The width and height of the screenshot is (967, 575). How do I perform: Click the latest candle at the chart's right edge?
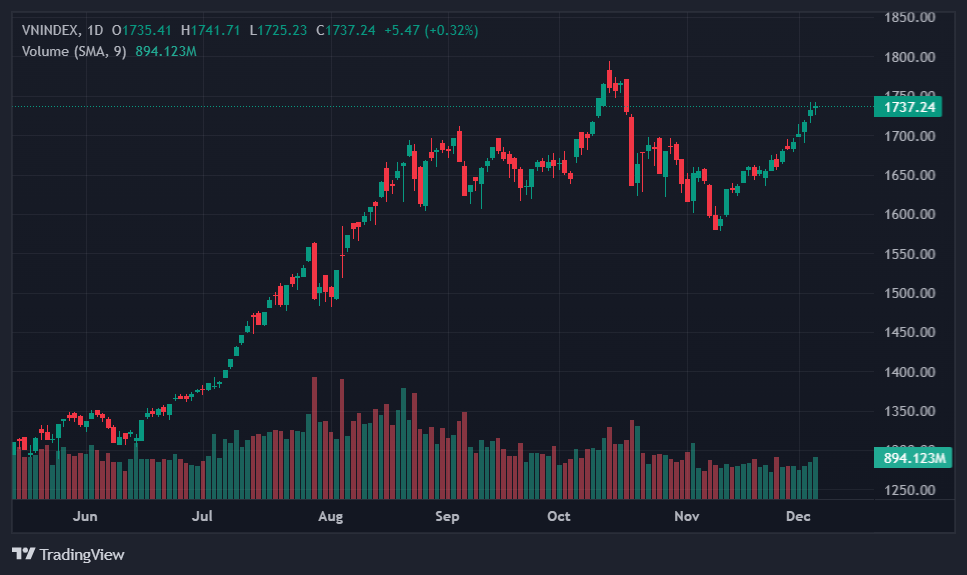(816, 108)
